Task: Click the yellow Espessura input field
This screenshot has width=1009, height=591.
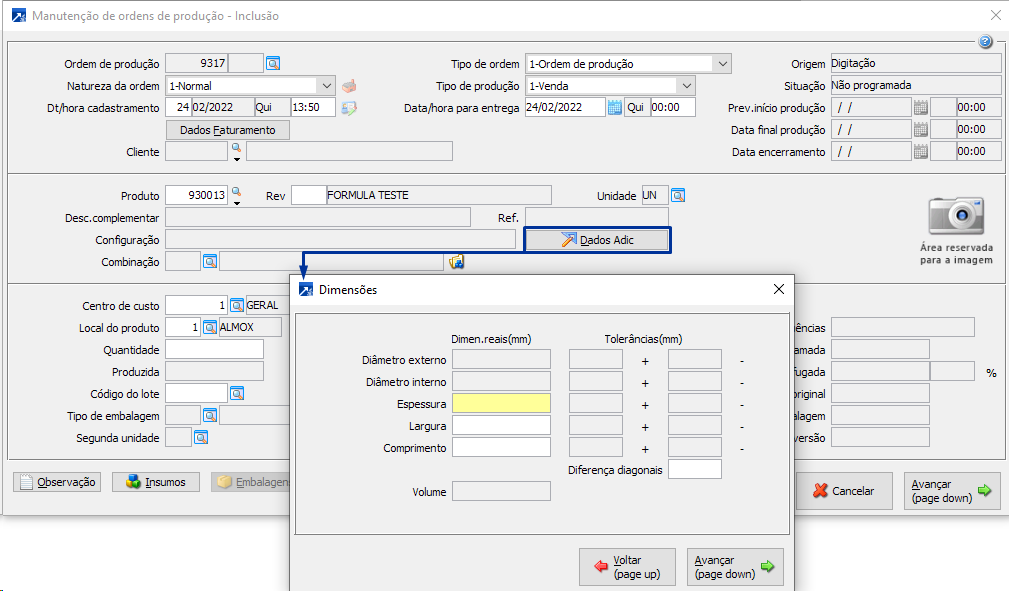Action: point(501,403)
